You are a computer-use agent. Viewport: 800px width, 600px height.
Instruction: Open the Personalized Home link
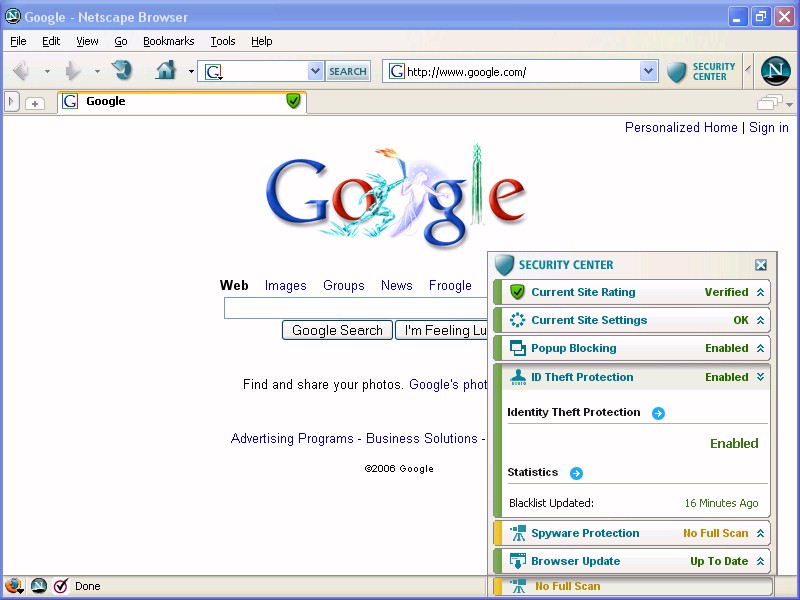coord(681,128)
